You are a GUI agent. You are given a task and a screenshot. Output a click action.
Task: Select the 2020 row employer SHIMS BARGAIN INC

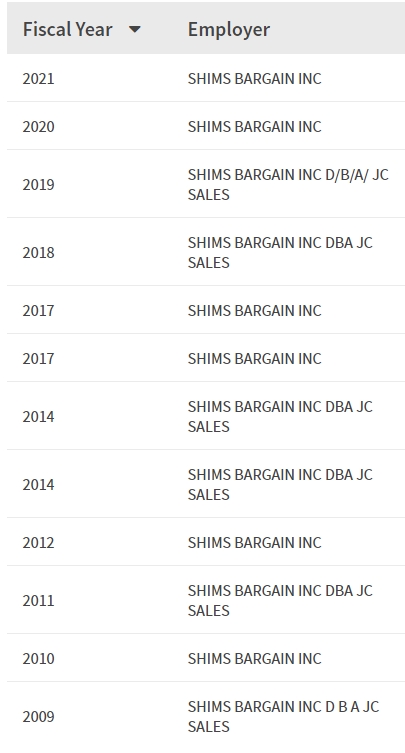[x=255, y=126]
